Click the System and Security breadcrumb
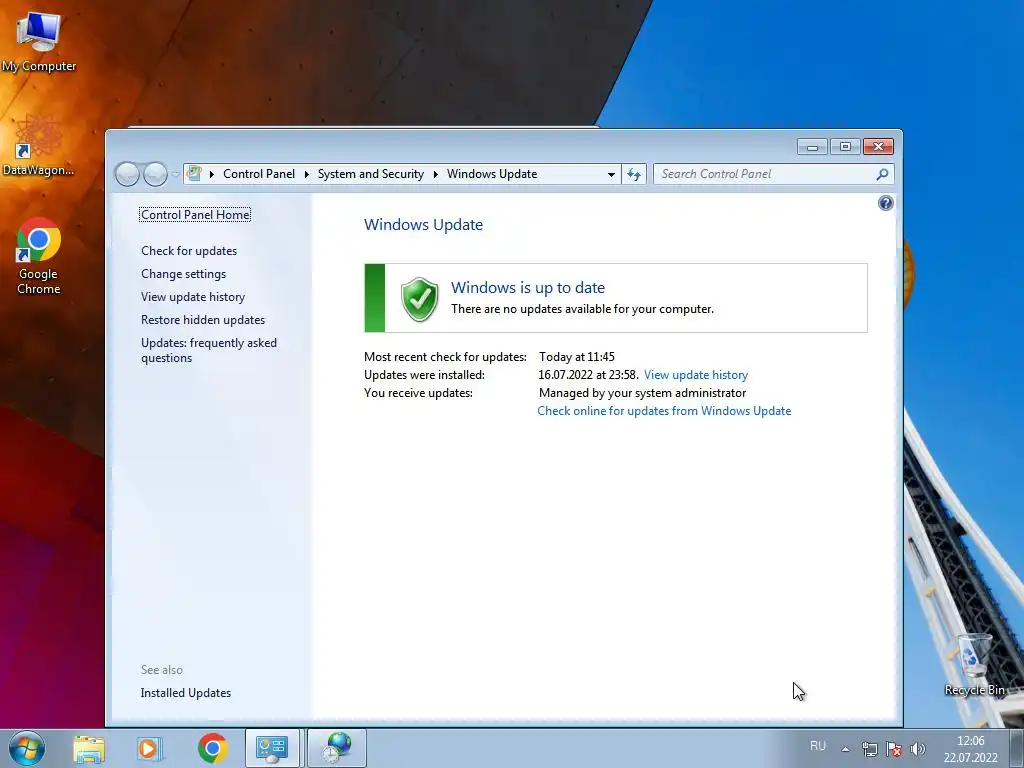 pyautogui.click(x=370, y=174)
